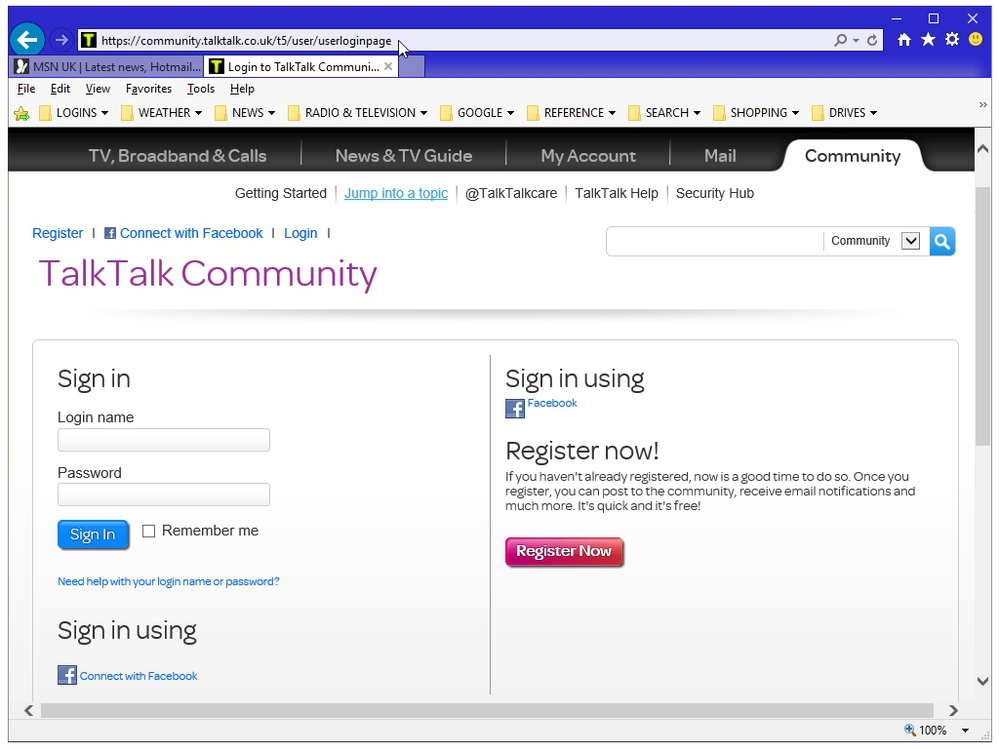Image resolution: width=999 pixels, height=749 pixels.
Task: Click the vertical scrollbar down arrow
Action: [x=982, y=681]
